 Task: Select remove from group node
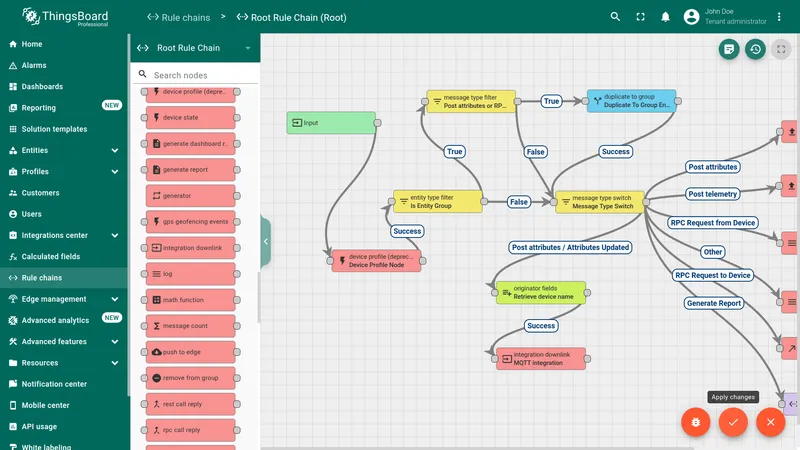pyautogui.click(x=190, y=378)
